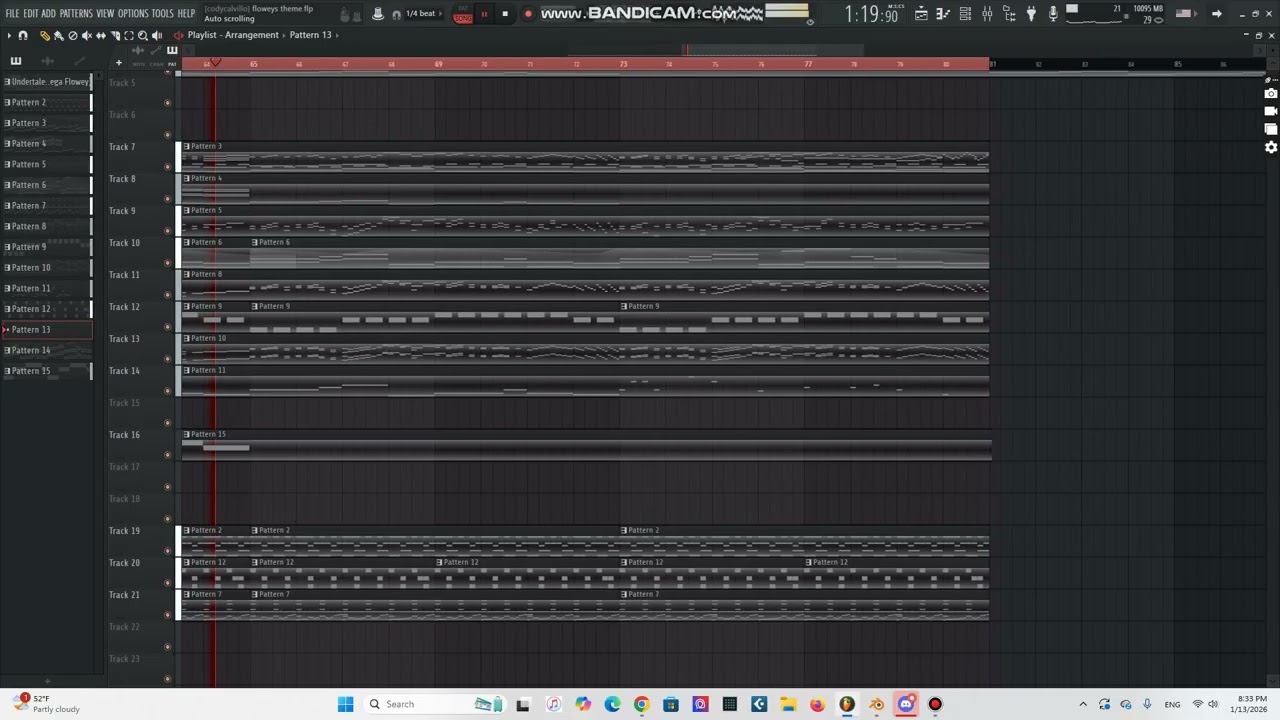This screenshot has width=1280, height=720.
Task: Open Pattern 10 clip menu on Track 13
Action: pyautogui.click(x=186, y=338)
